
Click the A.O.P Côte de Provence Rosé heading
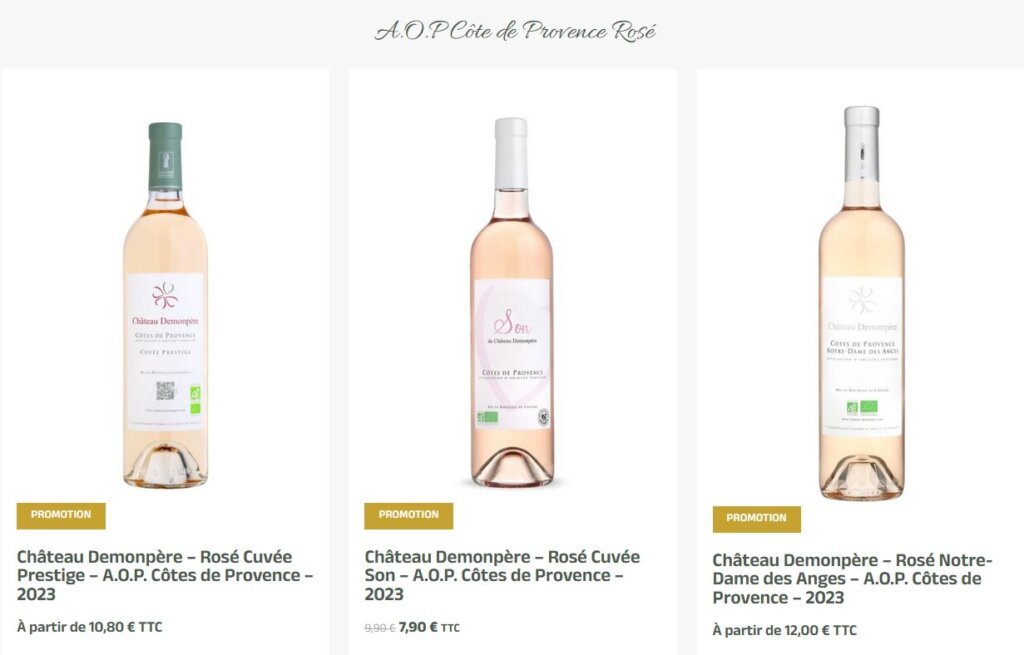pyautogui.click(x=515, y=31)
